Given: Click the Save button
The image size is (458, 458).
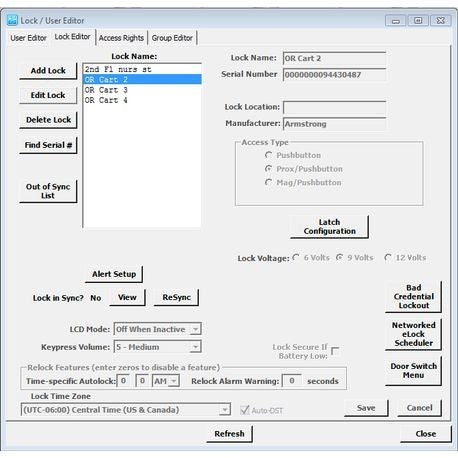Looking at the screenshot, I should pyautogui.click(x=366, y=408).
